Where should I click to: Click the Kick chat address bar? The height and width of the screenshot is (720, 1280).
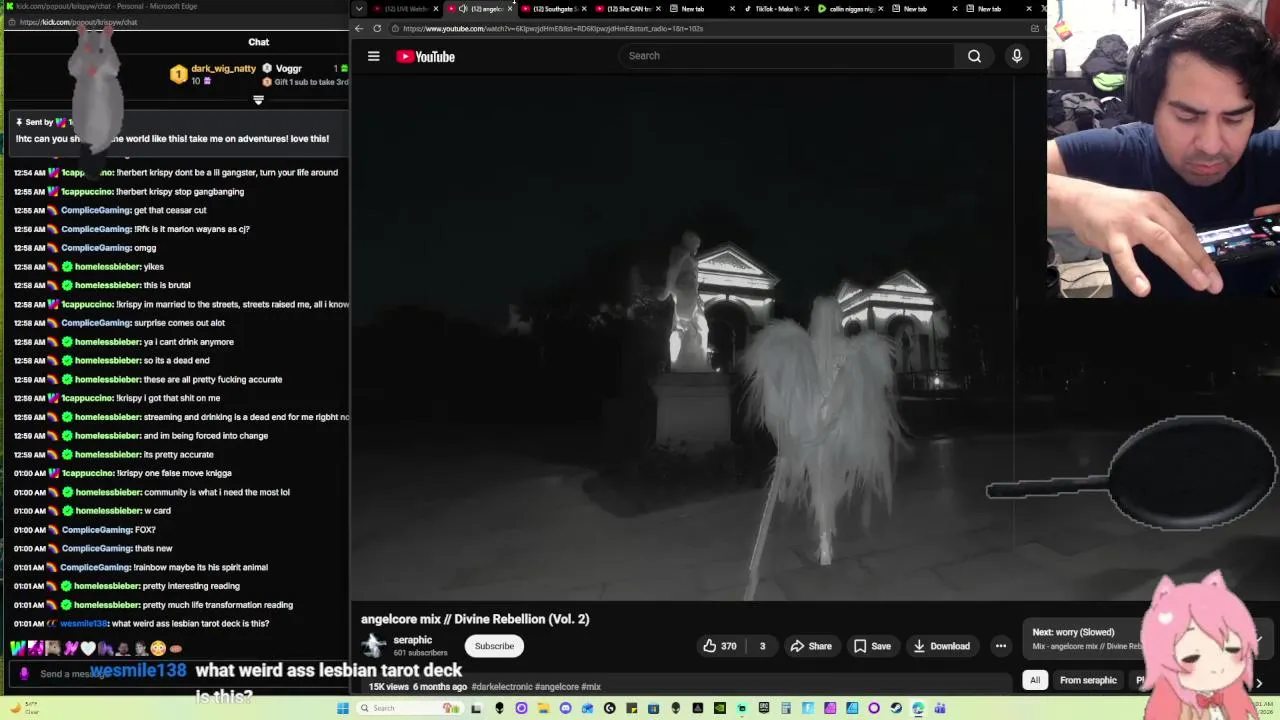(x=175, y=22)
